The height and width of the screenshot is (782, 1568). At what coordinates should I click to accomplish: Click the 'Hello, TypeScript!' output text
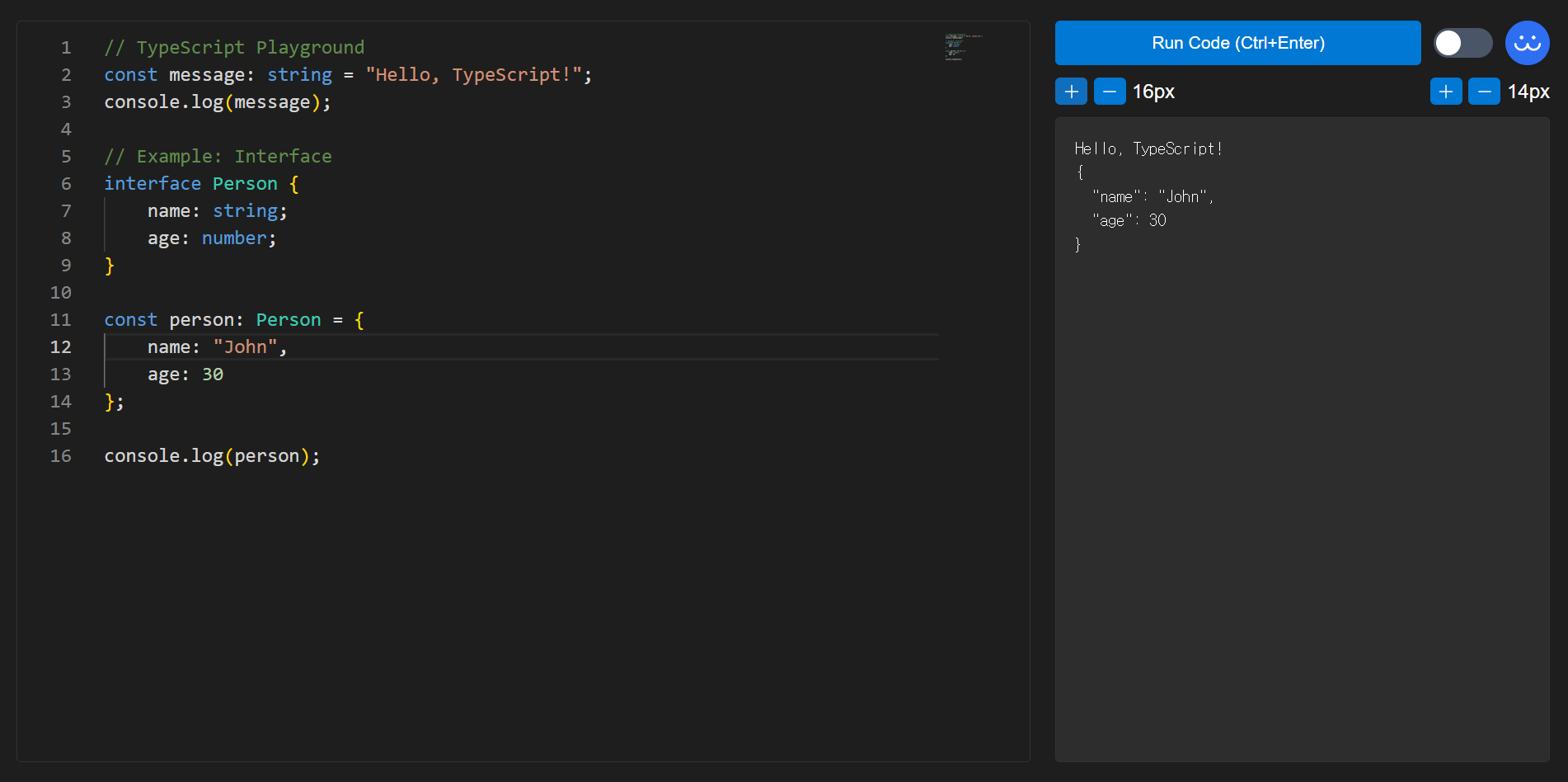1148,148
